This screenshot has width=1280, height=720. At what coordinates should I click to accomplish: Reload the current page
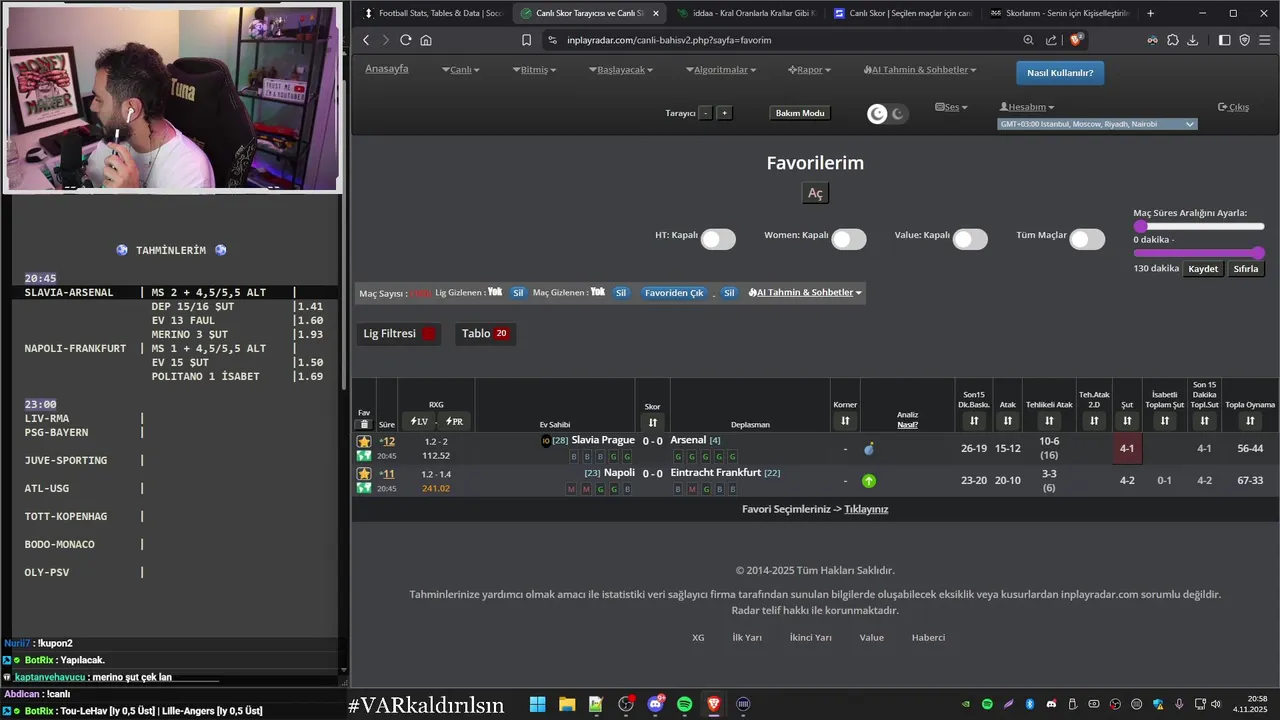405,40
